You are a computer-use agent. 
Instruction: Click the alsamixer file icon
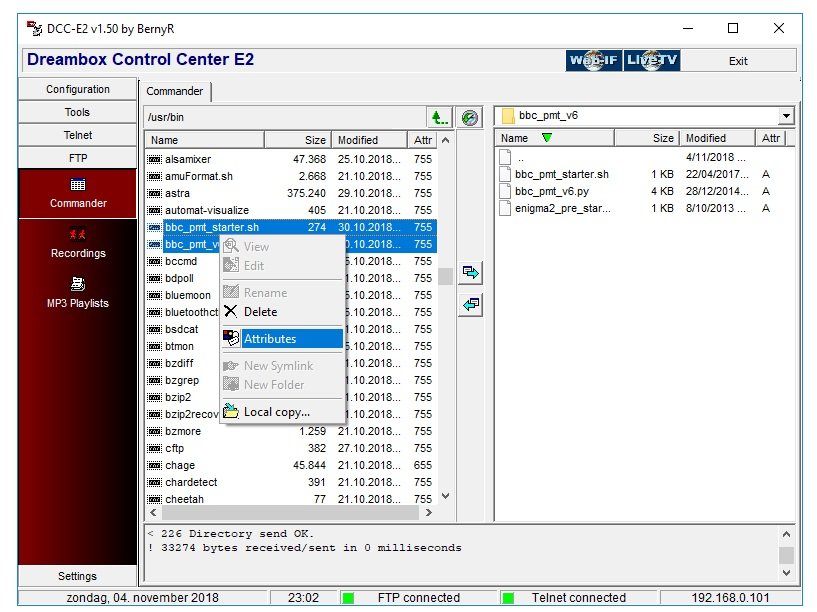point(154,159)
